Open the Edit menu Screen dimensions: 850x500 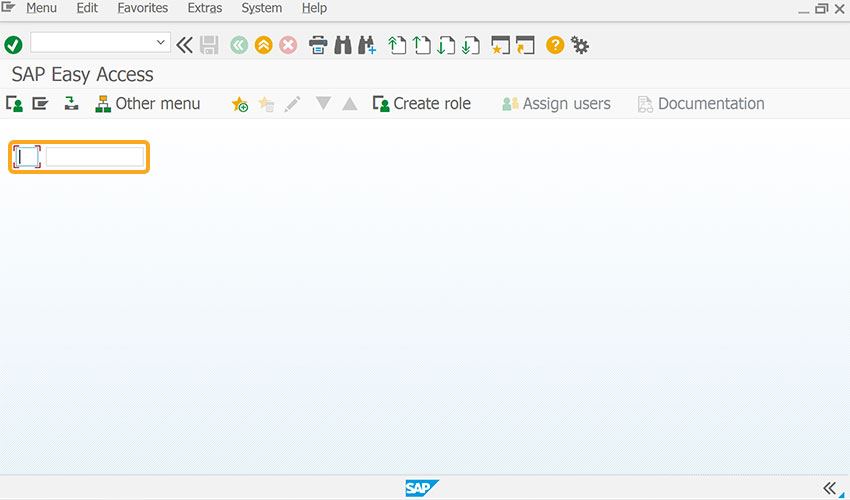[87, 8]
